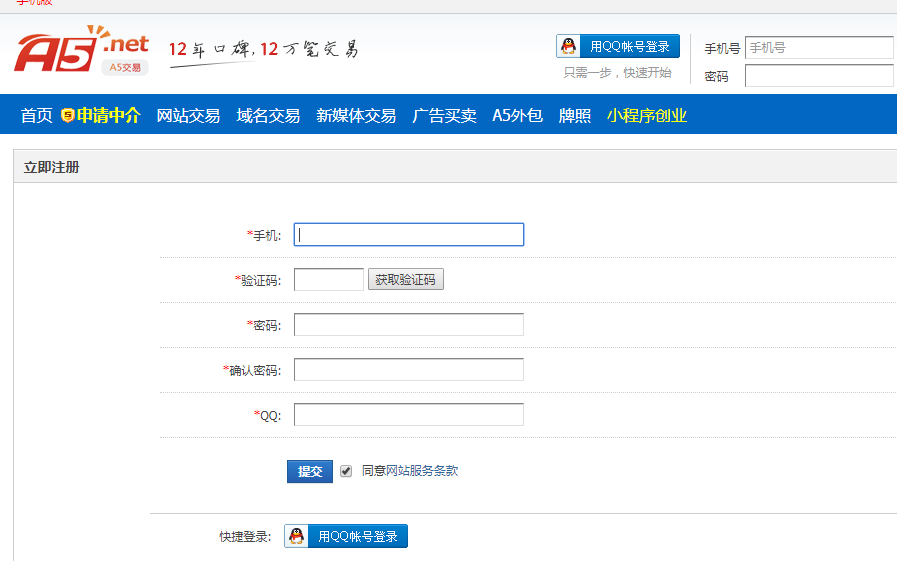Open the 网站服务条款 link
The image size is (897, 561).
pos(422,471)
